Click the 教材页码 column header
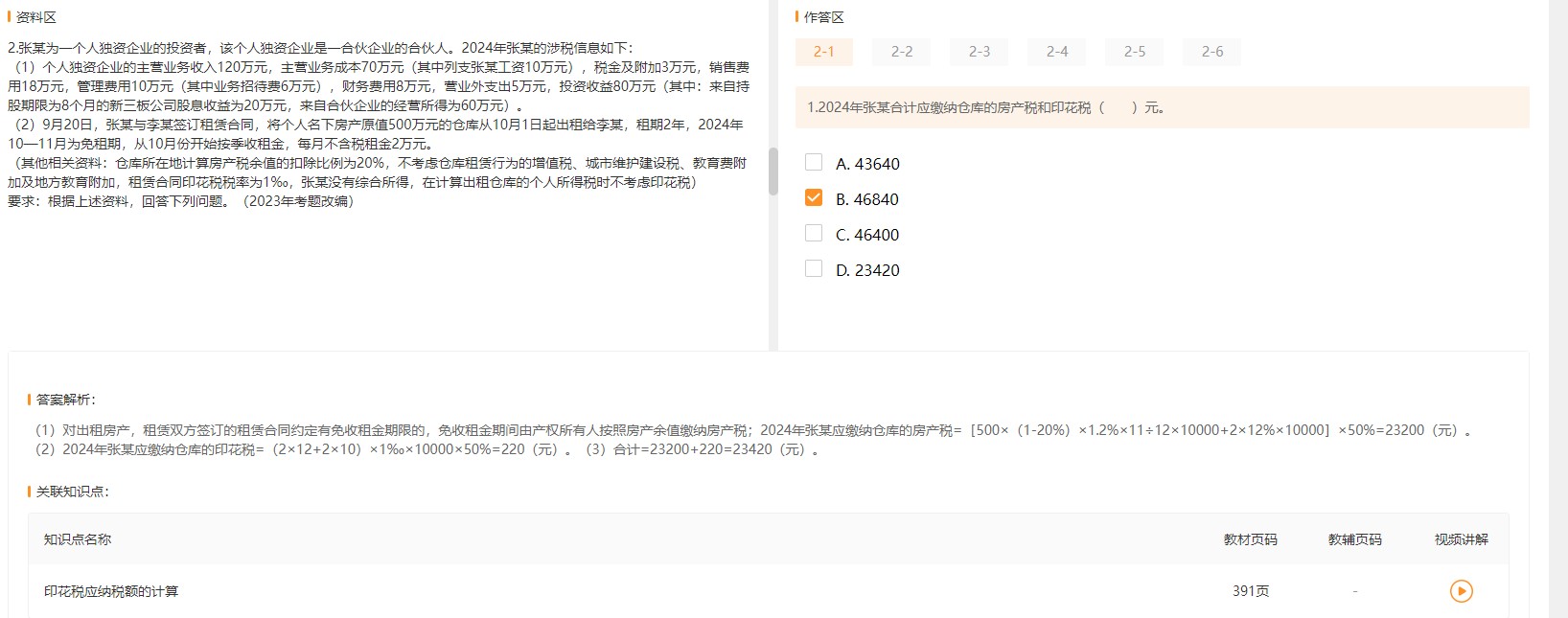This screenshot has width=1568, height=618. click(x=1250, y=539)
